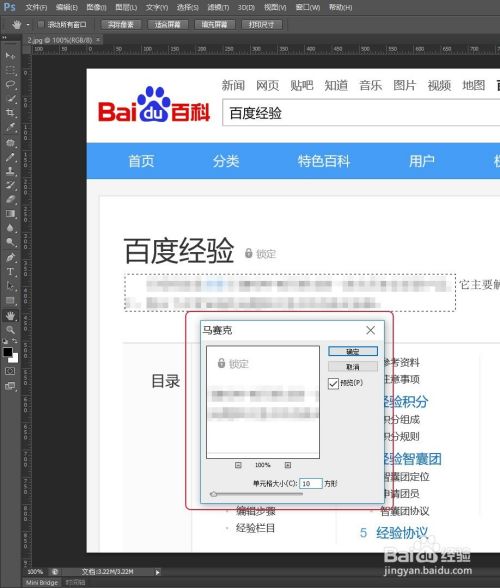Screen dimensions: 500x588
Task: Click the 实际像素 button
Action: [x=121, y=25]
